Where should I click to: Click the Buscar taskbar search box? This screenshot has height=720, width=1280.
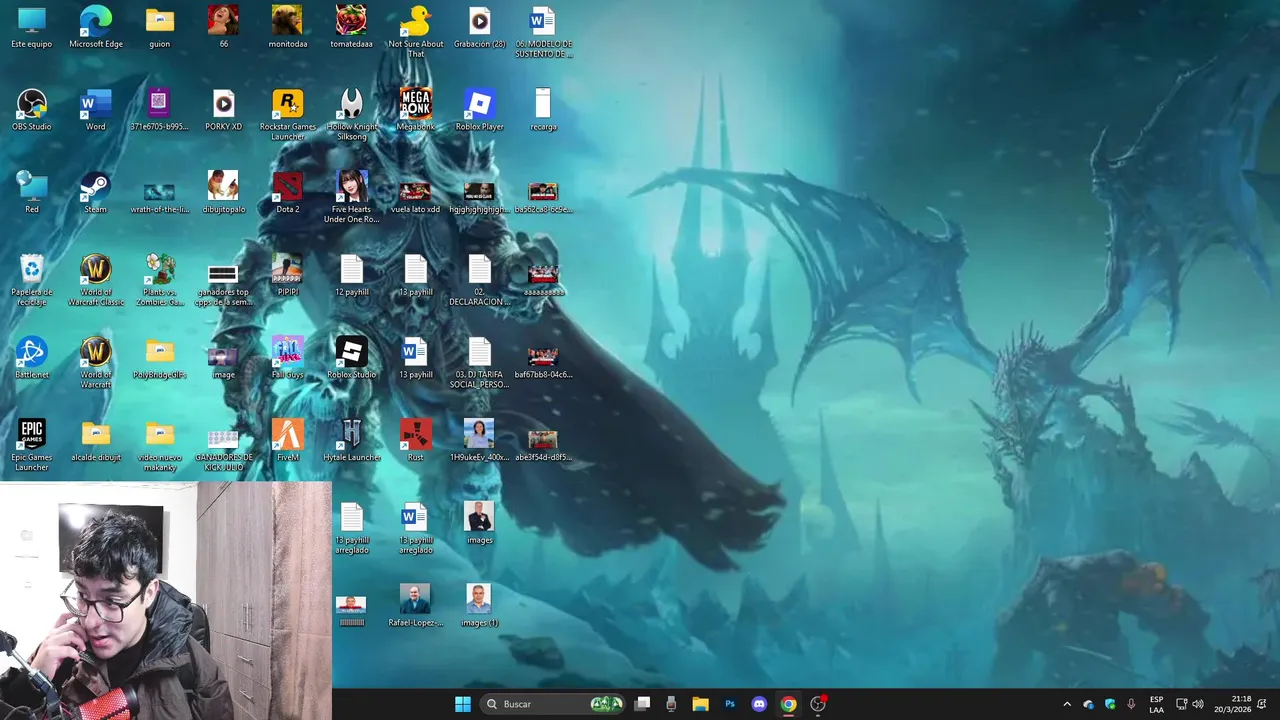click(554, 704)
